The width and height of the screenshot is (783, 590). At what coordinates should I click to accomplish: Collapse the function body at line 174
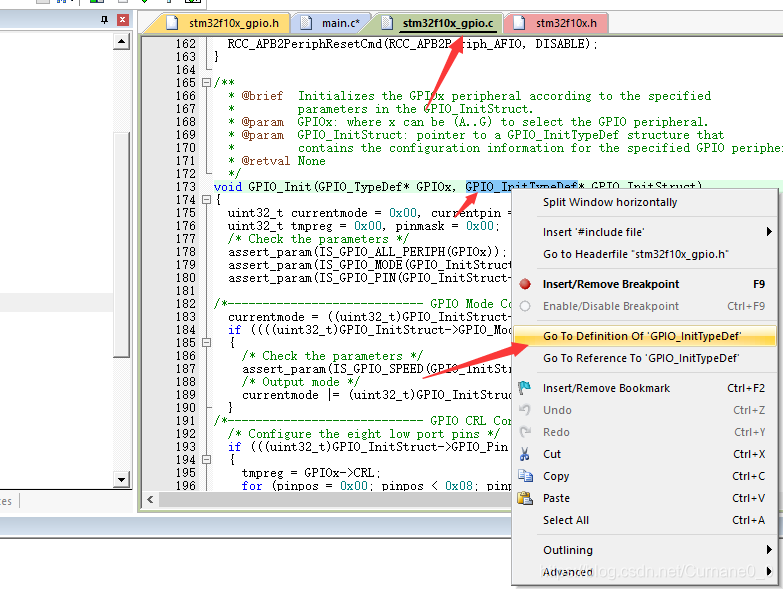(206, 200)
